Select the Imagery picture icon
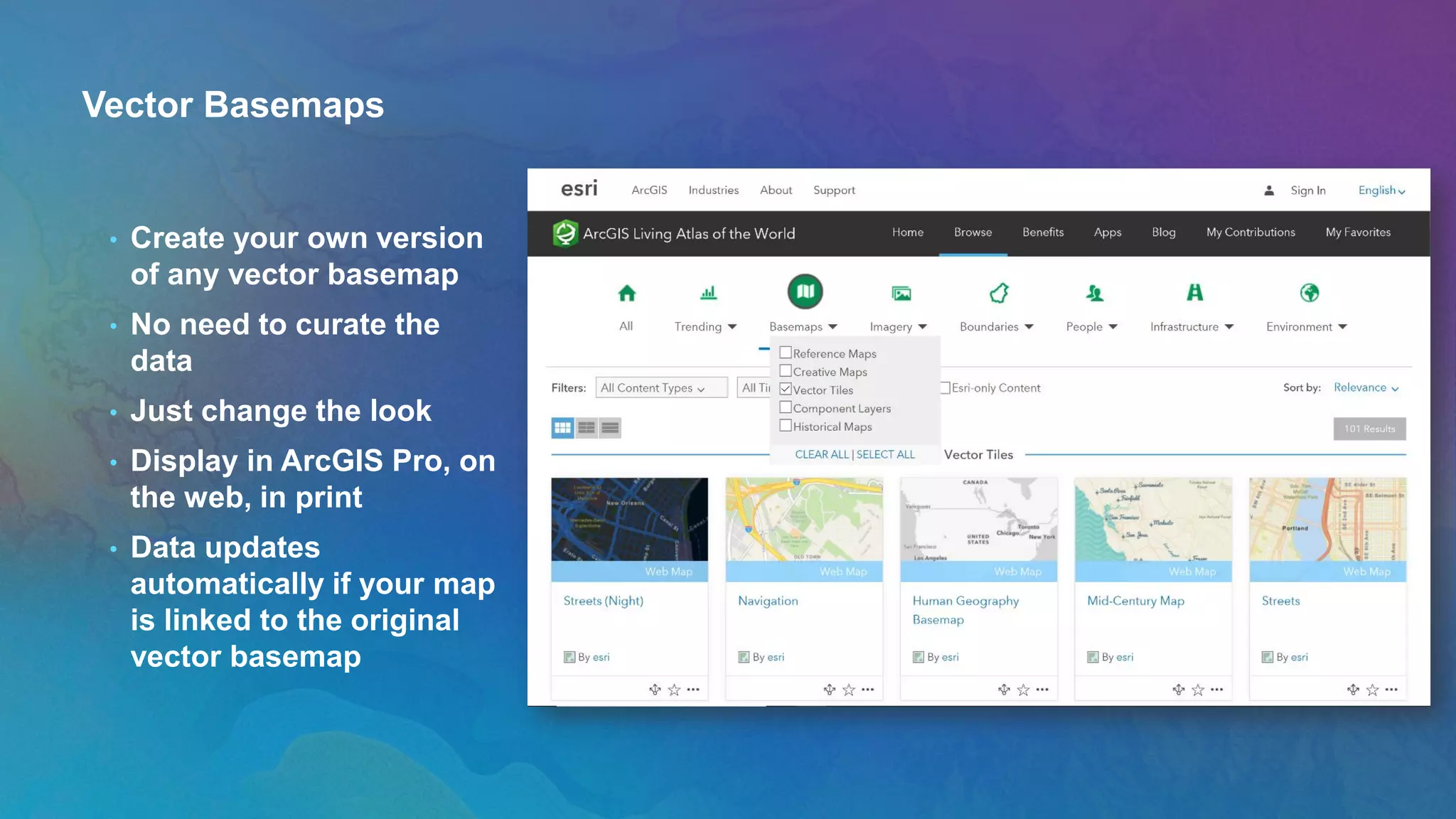Viewport: 1456px width, 819px height. (901, 293)
